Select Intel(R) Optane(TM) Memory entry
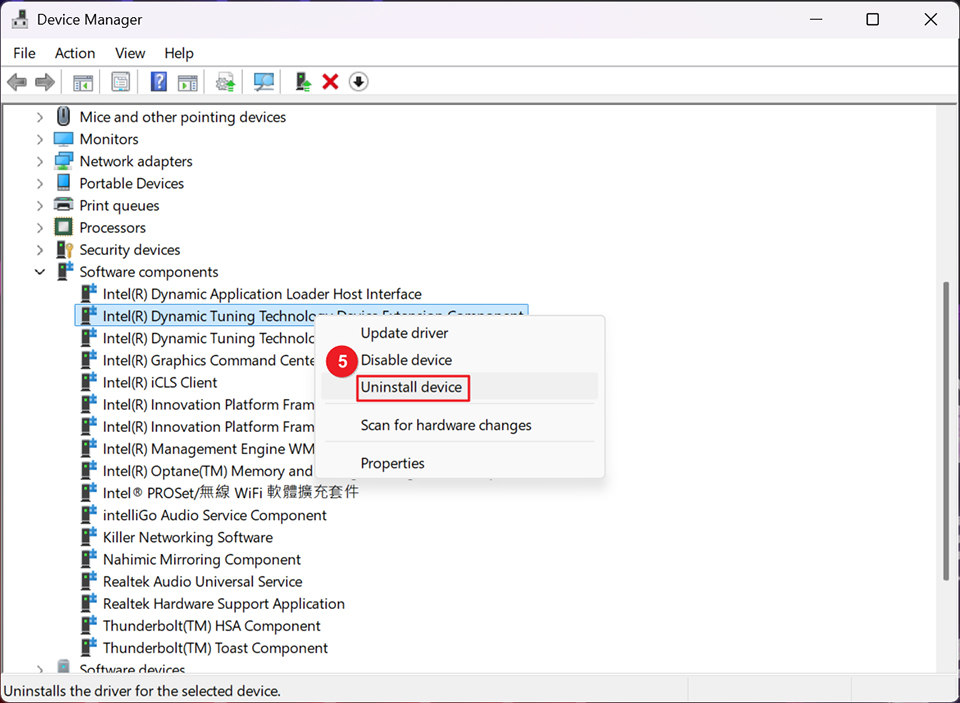Screen dimensions: 960x703 (208, 471)
